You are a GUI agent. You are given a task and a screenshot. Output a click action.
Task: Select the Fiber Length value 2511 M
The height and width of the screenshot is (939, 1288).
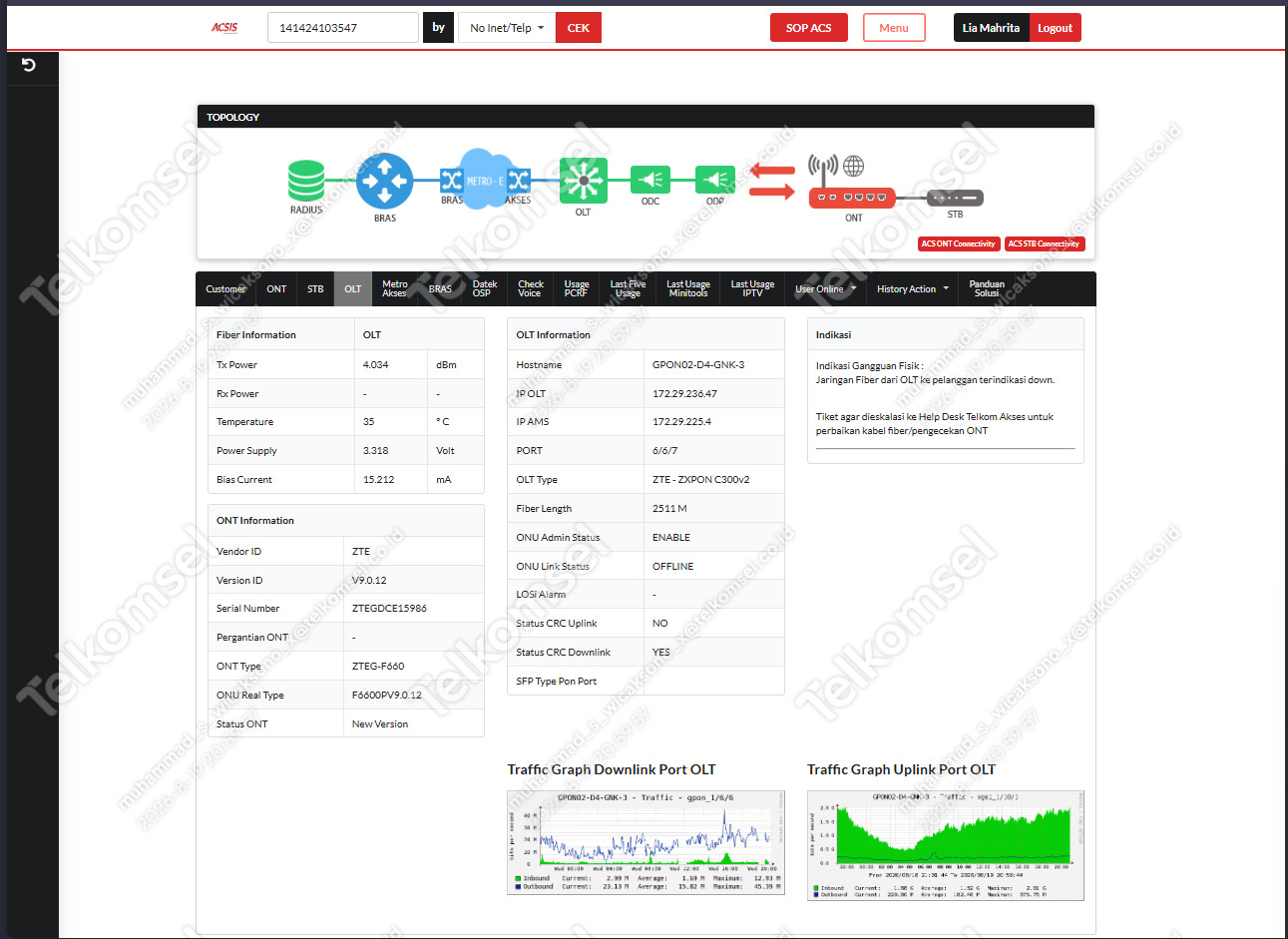pyautogui.click(x=669, y=509)
